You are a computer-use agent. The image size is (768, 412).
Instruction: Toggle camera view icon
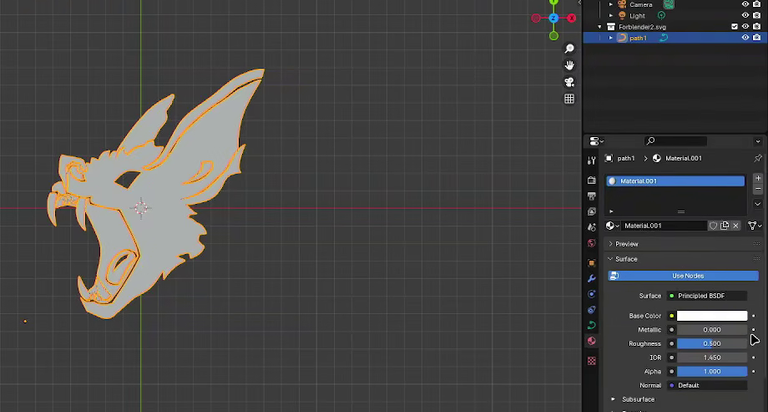[569, 82]
